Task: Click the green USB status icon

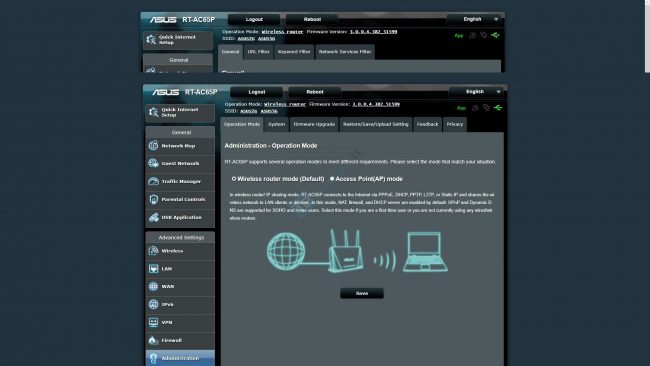Action: (x=498, y=108)
